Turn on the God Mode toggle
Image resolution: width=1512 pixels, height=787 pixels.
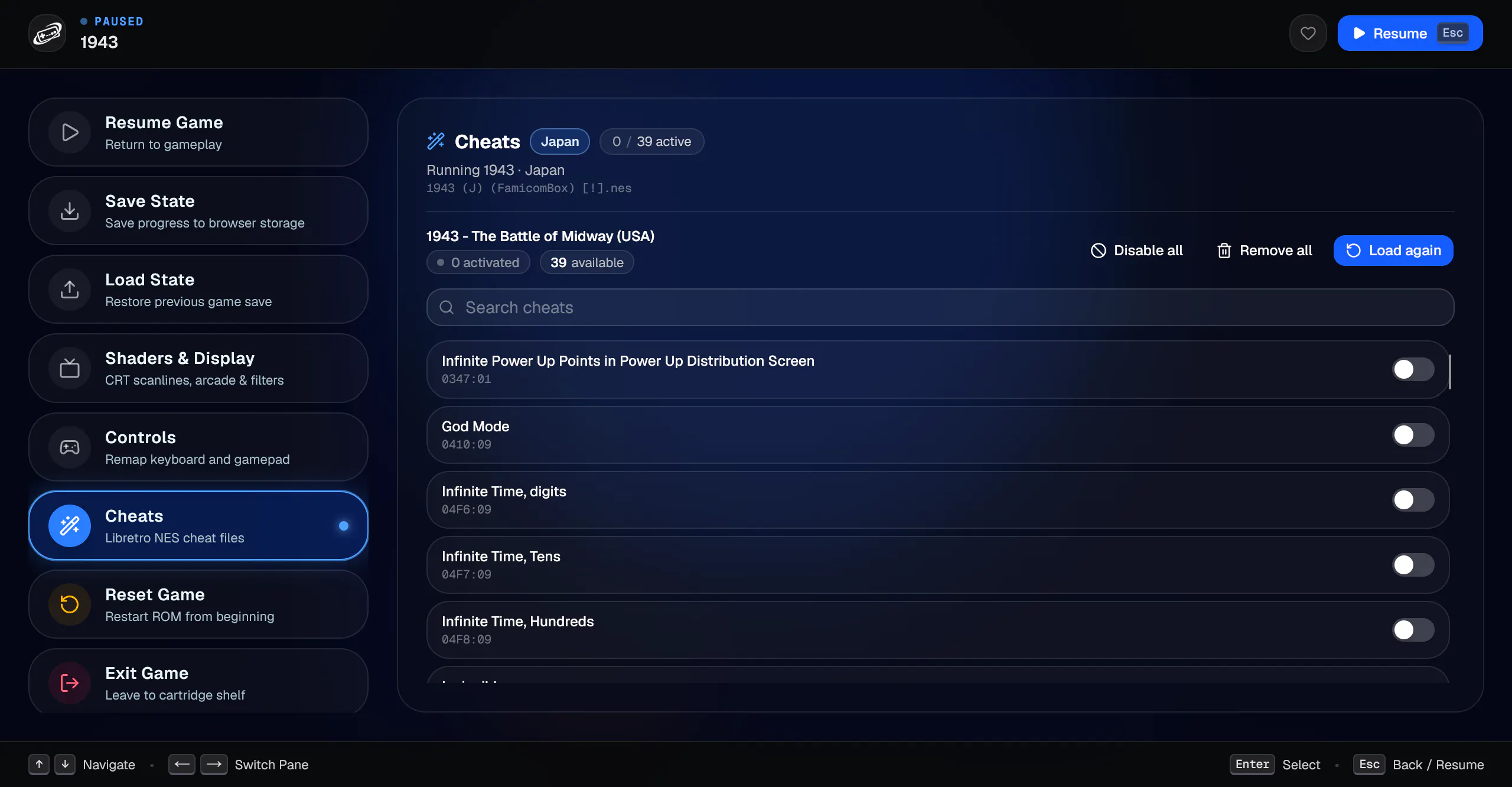tap(1413, 435)
